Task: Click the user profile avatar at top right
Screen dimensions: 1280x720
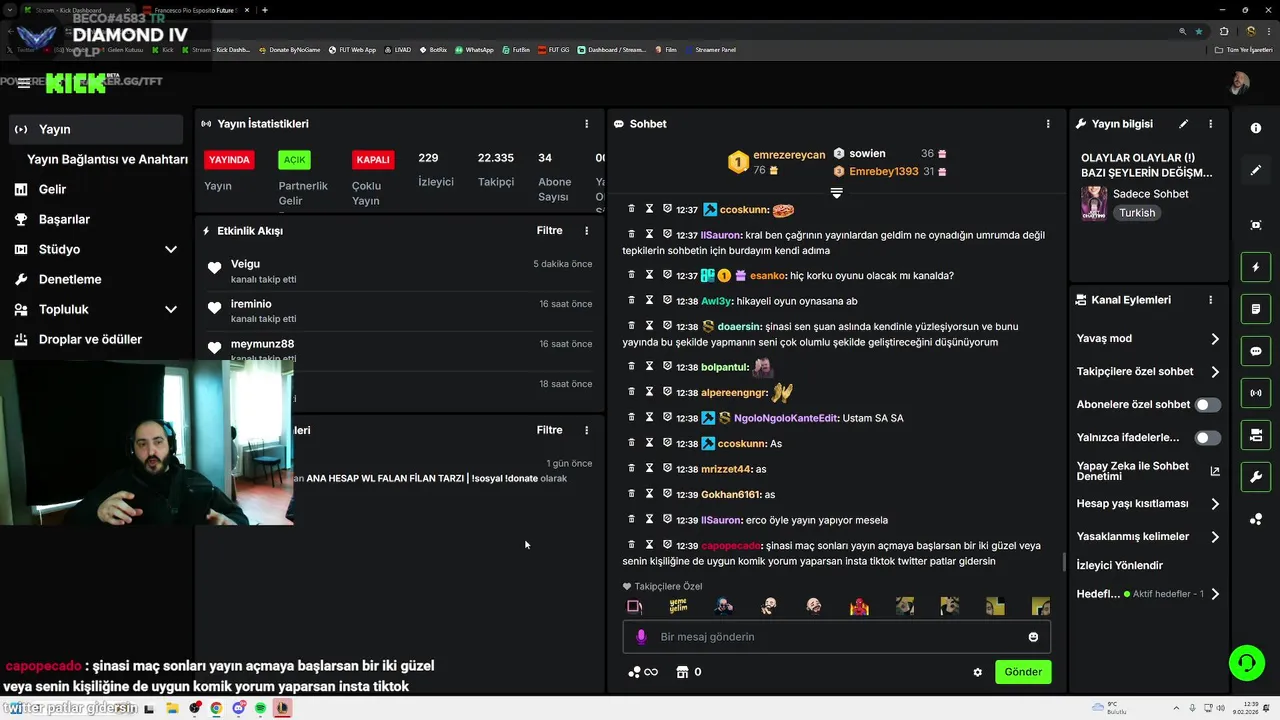Action: click(x=1240, y=83)
